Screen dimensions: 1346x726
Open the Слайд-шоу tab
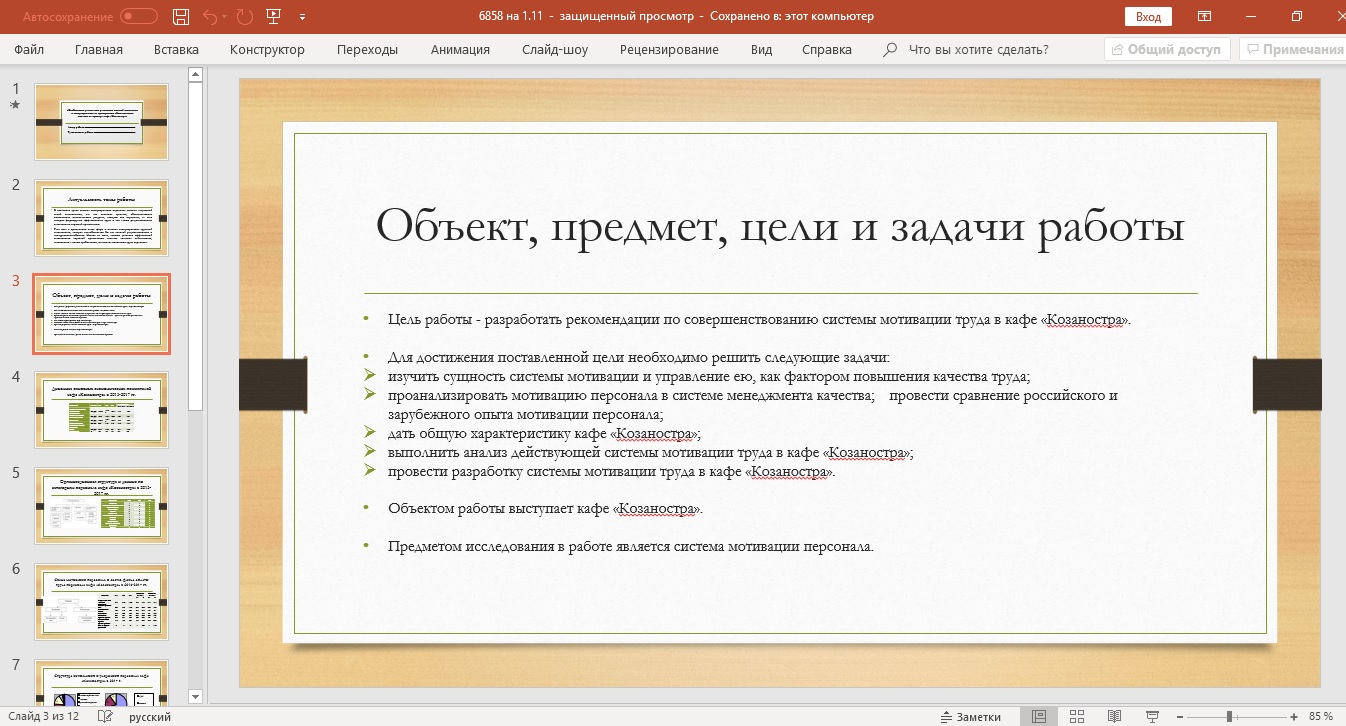tap(555, 49)
